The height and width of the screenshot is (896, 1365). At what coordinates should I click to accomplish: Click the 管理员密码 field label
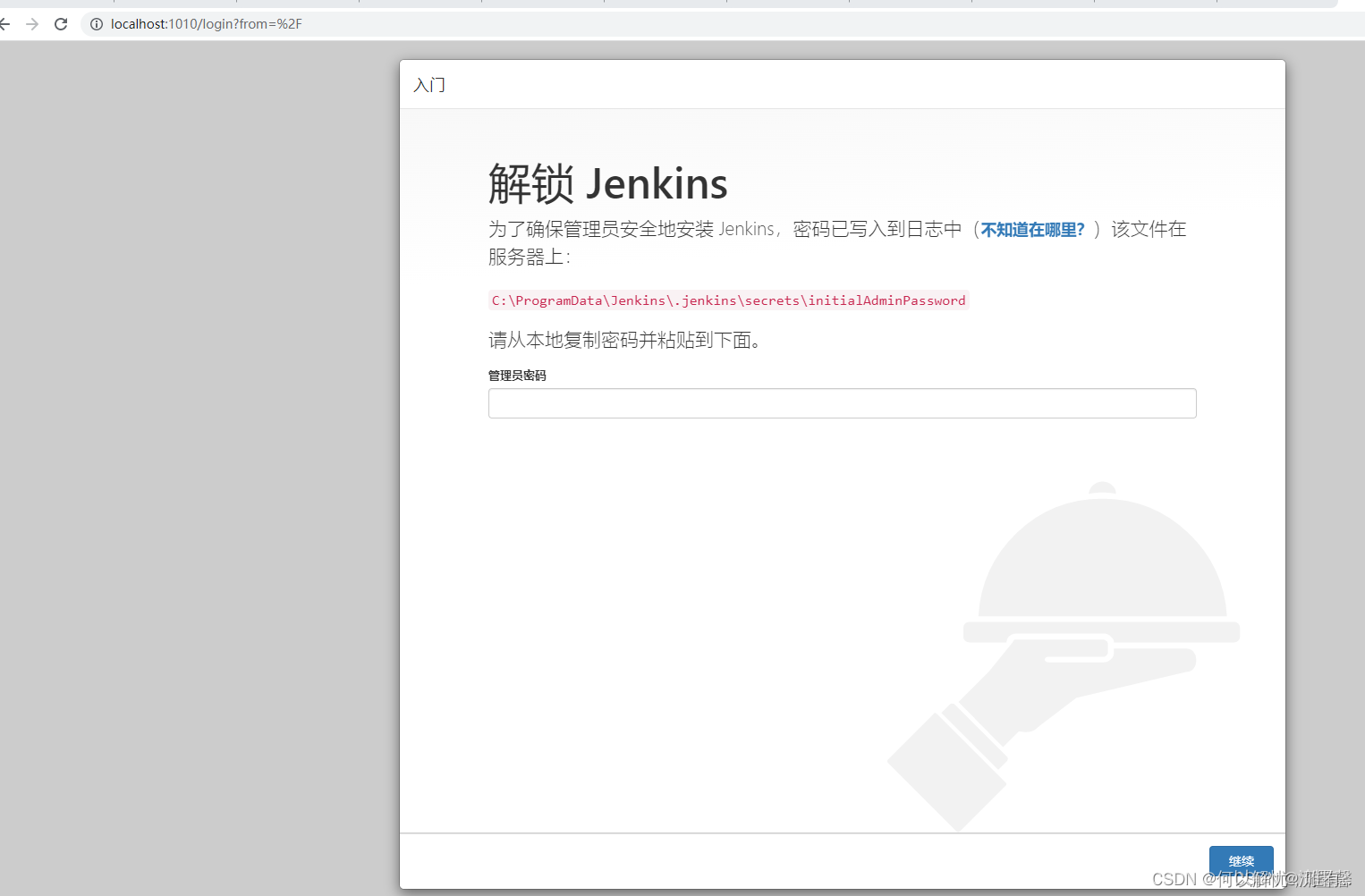[x=517, y=376]
